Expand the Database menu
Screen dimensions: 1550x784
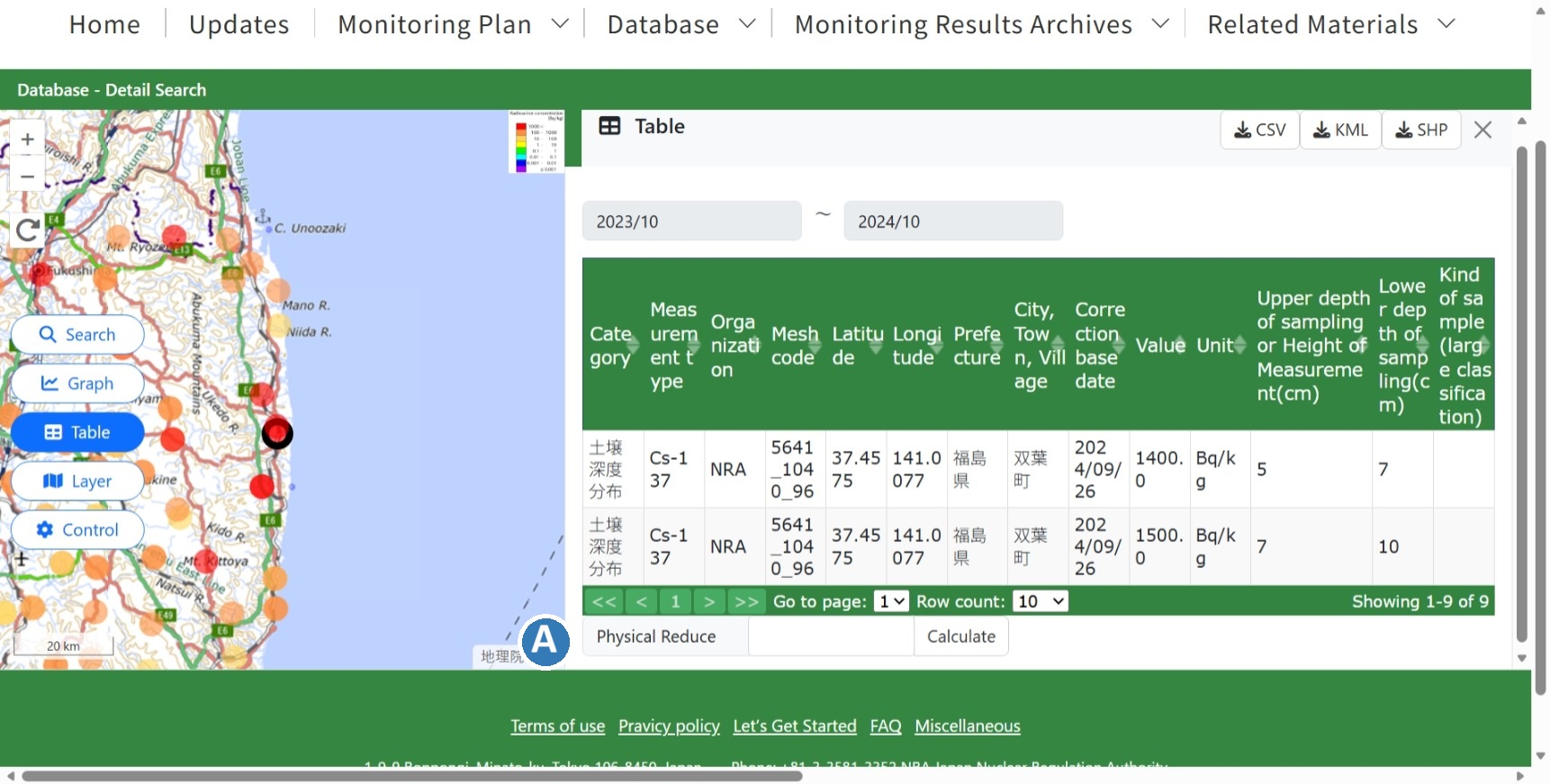[681, 24]
